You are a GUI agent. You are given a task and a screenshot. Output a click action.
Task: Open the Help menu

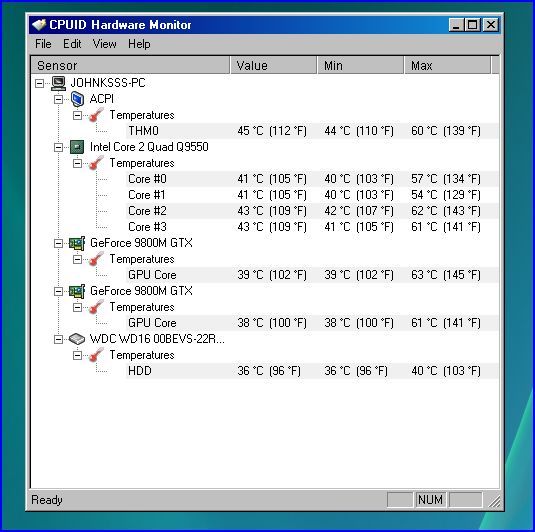(139, 44)
